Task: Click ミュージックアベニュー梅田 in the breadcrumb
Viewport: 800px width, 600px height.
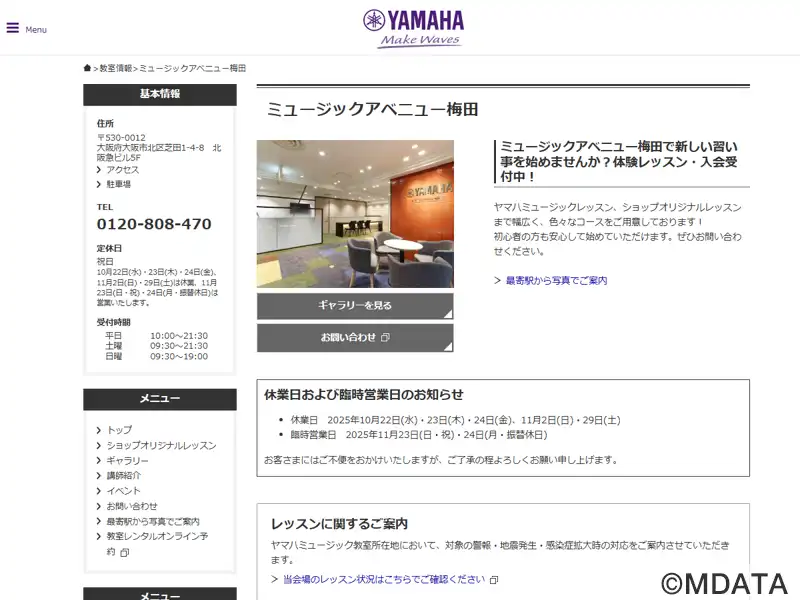Action: [192, 68]
